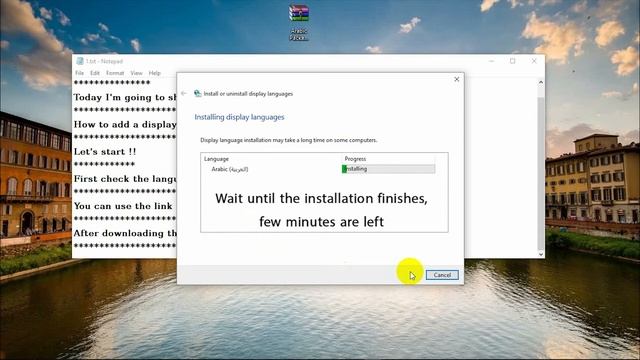
Task: Click the 'Let's start !!' line in Notepad
Action: click(105, 152)
